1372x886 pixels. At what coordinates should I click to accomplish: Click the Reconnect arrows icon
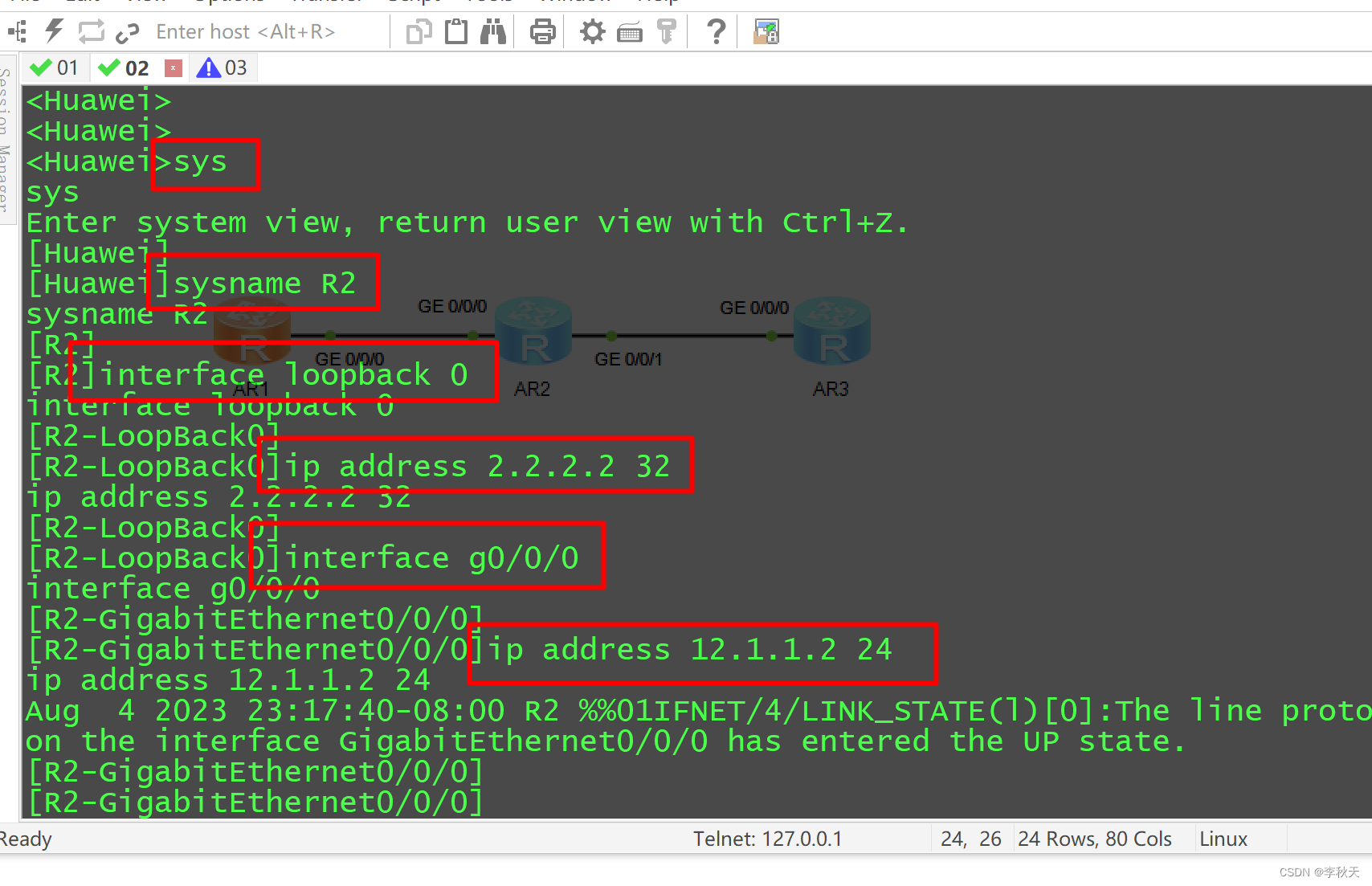(x=92, y=32)
